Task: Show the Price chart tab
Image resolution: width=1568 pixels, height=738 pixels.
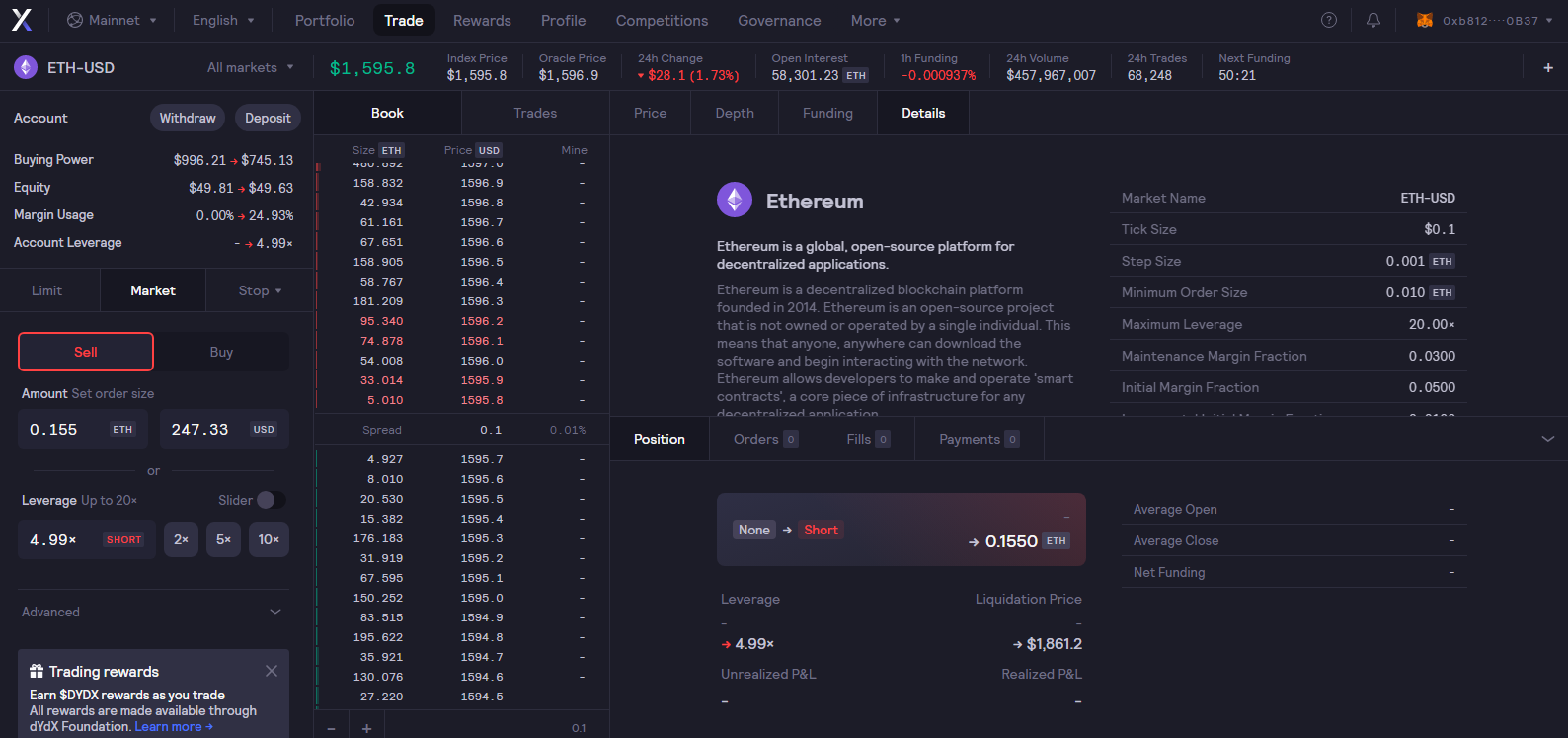Action: [x=651, y=113]
